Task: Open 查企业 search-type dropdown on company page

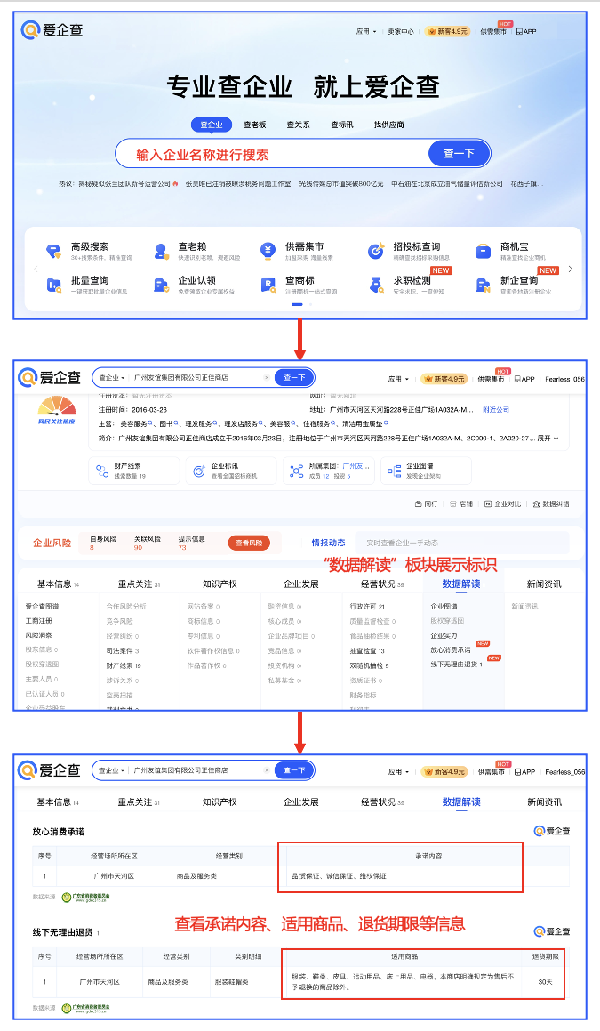Action: pyautogui.click(x=111, y=377)
